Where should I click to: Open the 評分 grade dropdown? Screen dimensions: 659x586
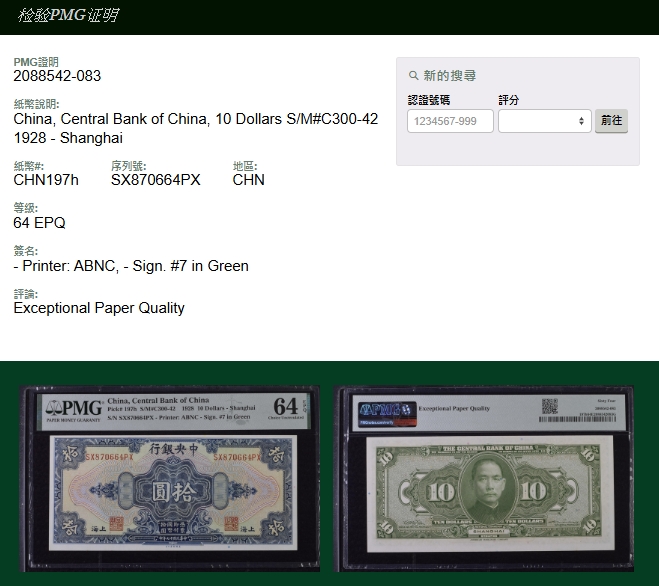pyautogui.click(x=545, y=121)
